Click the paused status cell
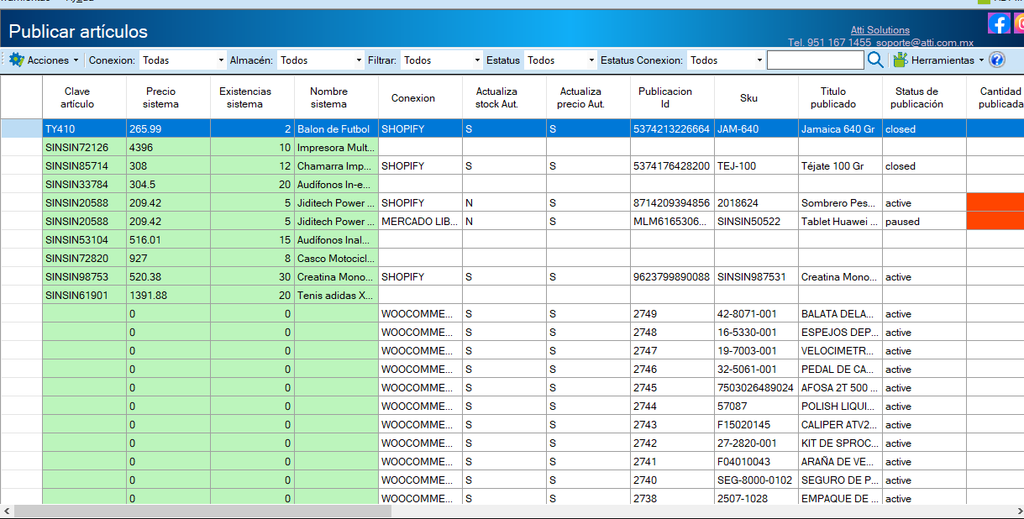Screen dimensions: 1024x519 click(923, 221)
